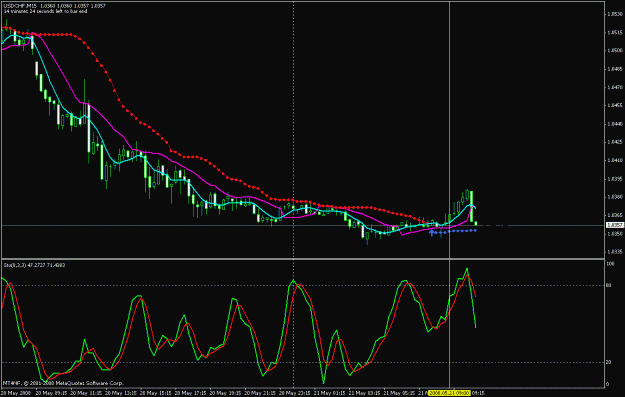Image resolution: width=625 pixels, height=397 pixels.
Task: Click the 21 May 03:15 time axis label
Action: point(364,393)
